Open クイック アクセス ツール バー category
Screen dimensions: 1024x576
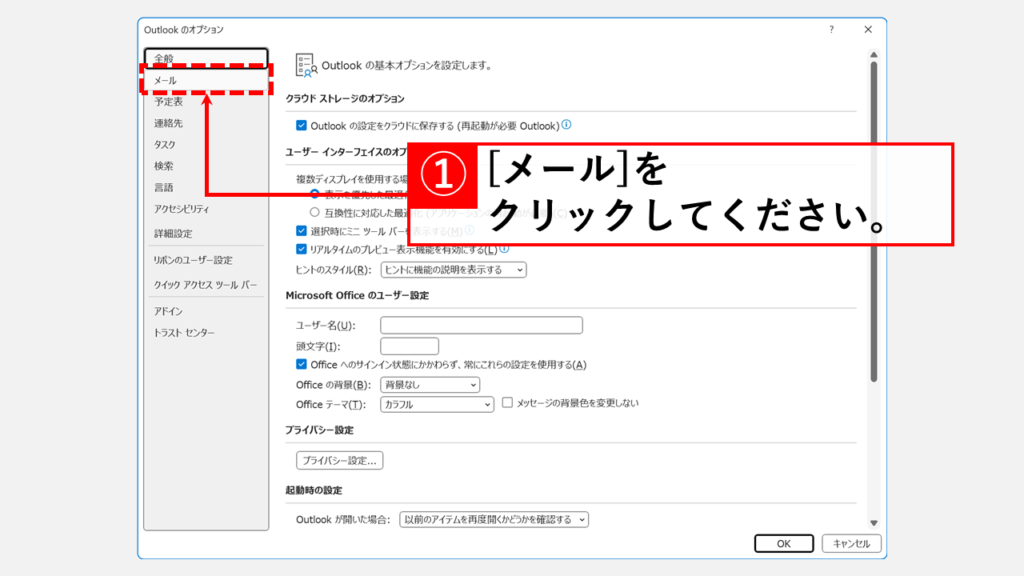[206, 285]
